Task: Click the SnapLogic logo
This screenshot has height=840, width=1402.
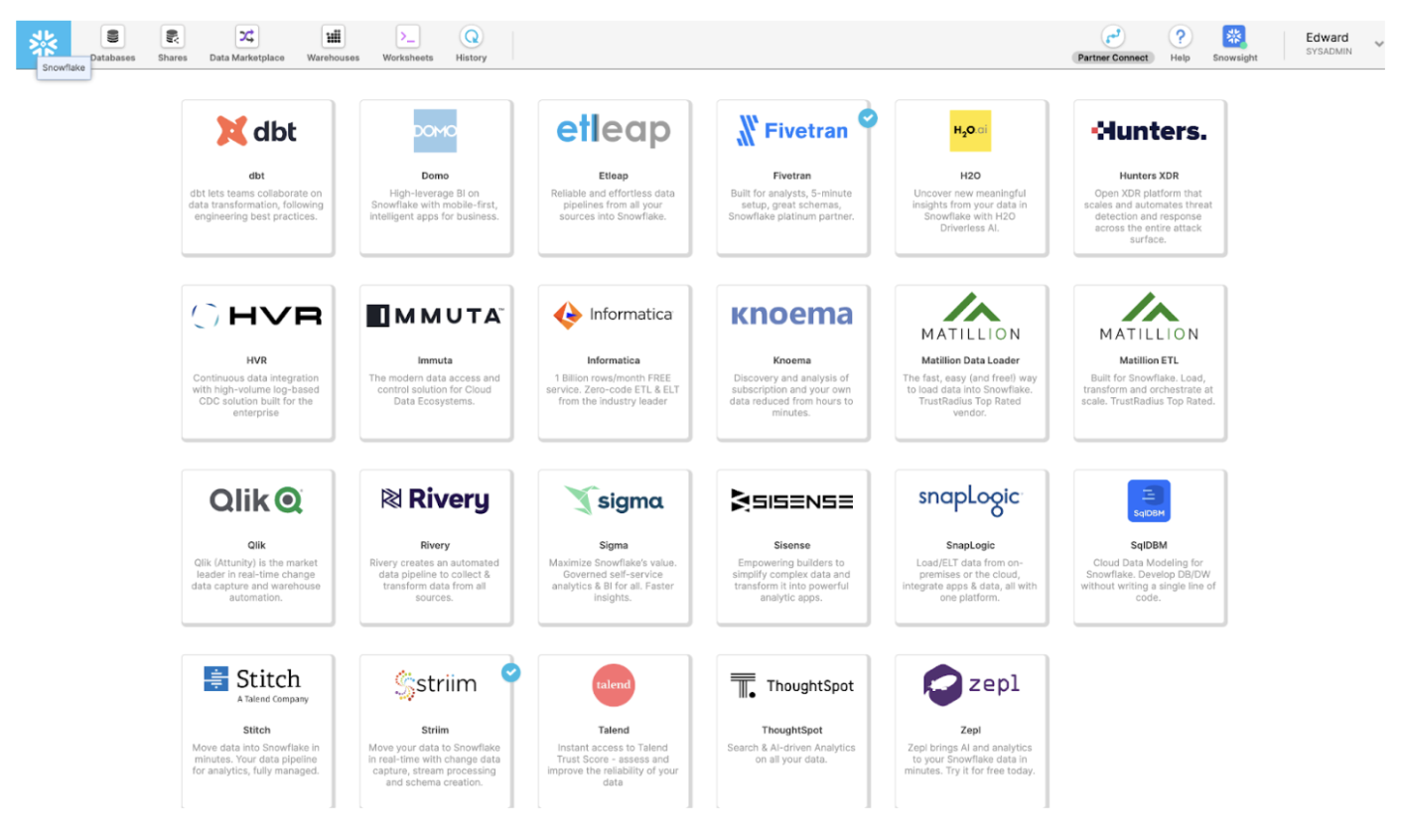Action: point(970,499)
